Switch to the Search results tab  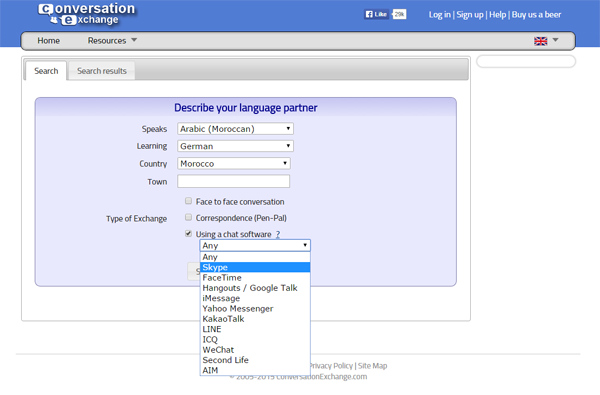coord(102,71)
